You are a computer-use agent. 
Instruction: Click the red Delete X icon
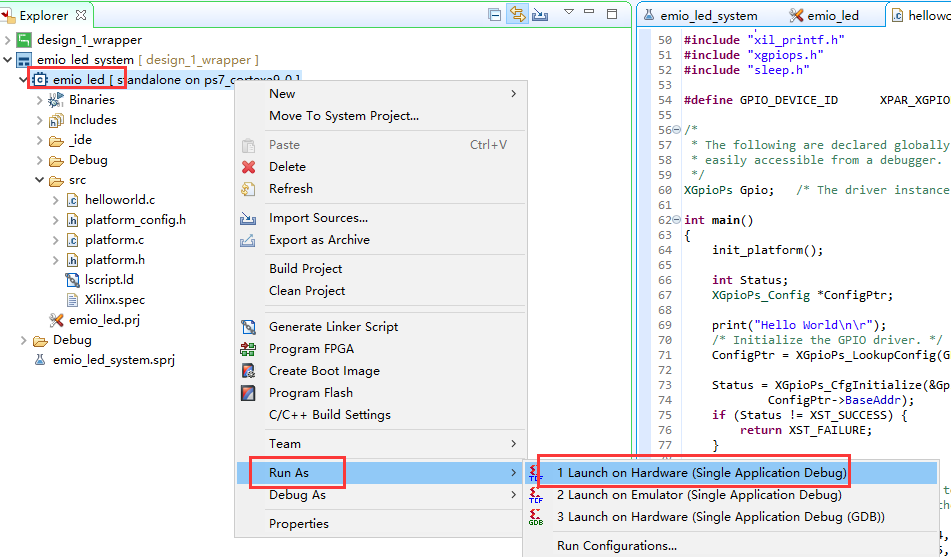tap(248, 167)
